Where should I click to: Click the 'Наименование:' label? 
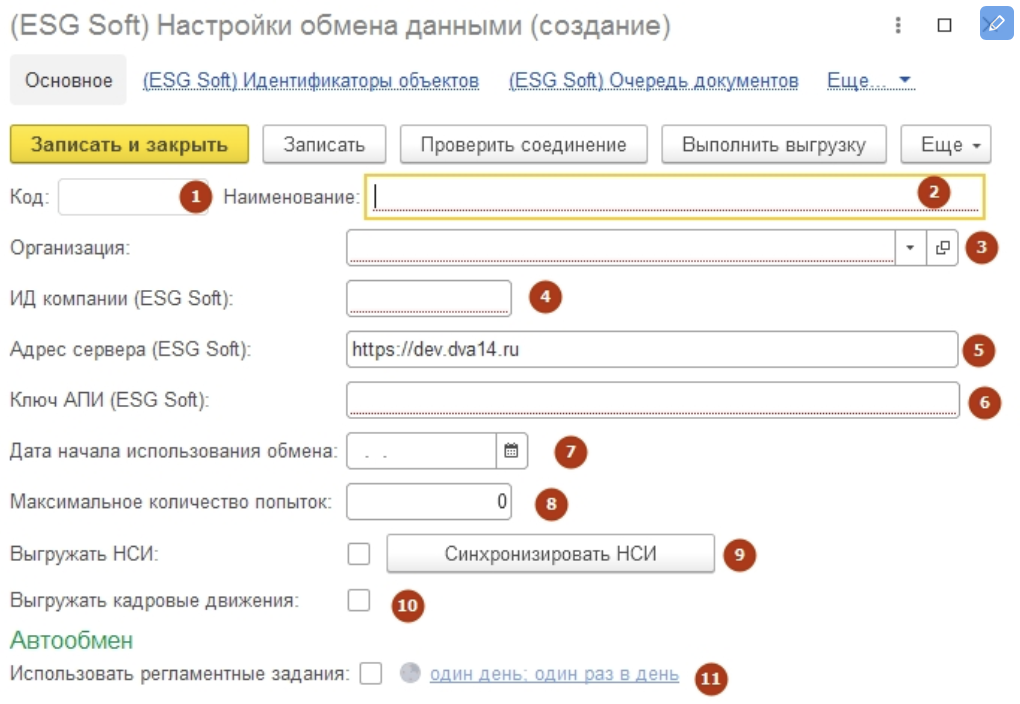(291, 196)
